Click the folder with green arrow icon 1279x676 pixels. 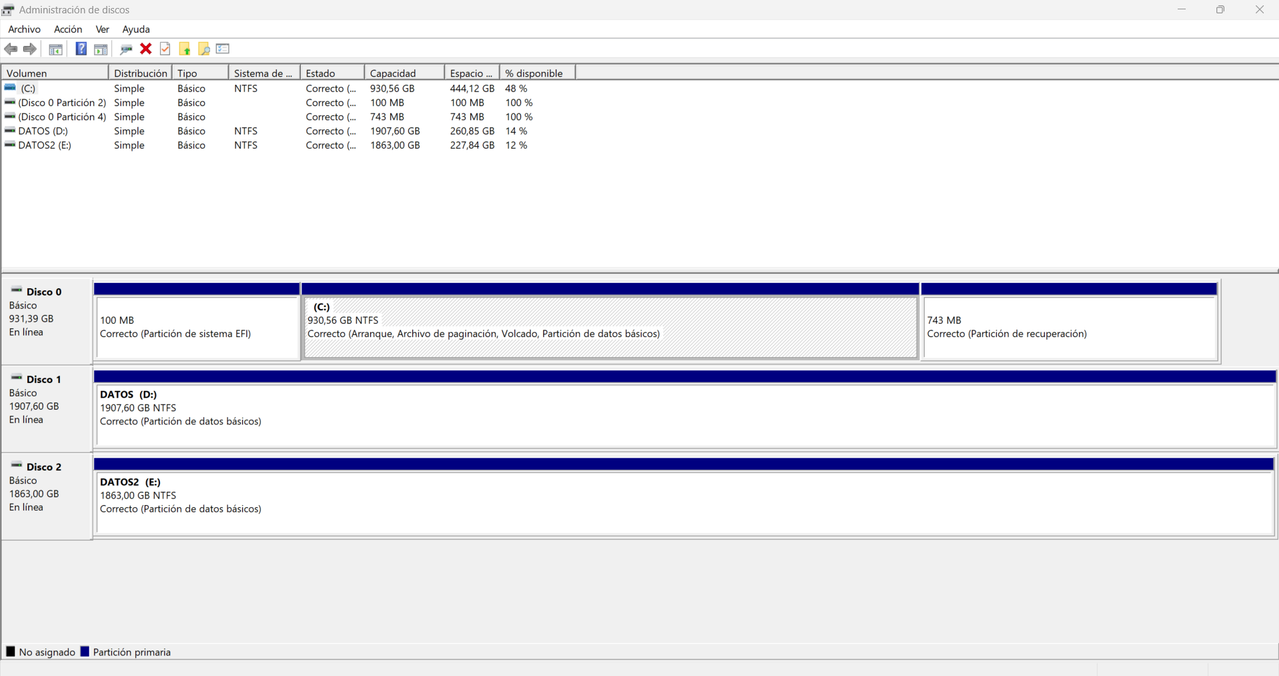(x=185, y=49)
